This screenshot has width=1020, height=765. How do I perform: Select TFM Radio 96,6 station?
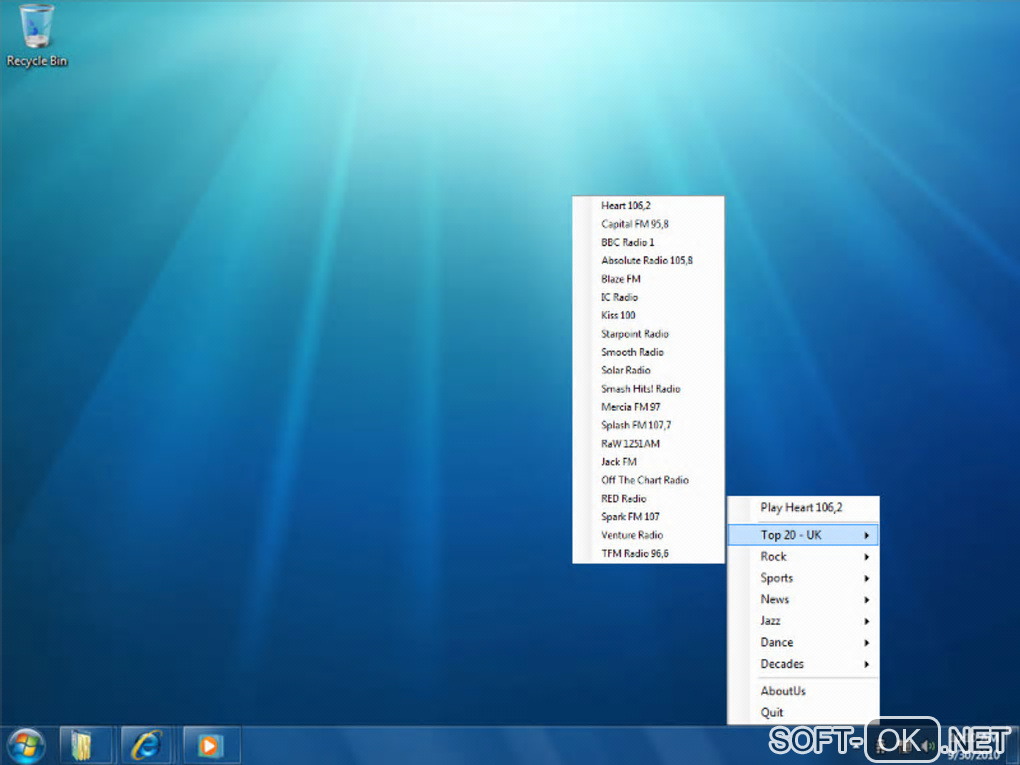pyautogui.click(x=648, y=554)
